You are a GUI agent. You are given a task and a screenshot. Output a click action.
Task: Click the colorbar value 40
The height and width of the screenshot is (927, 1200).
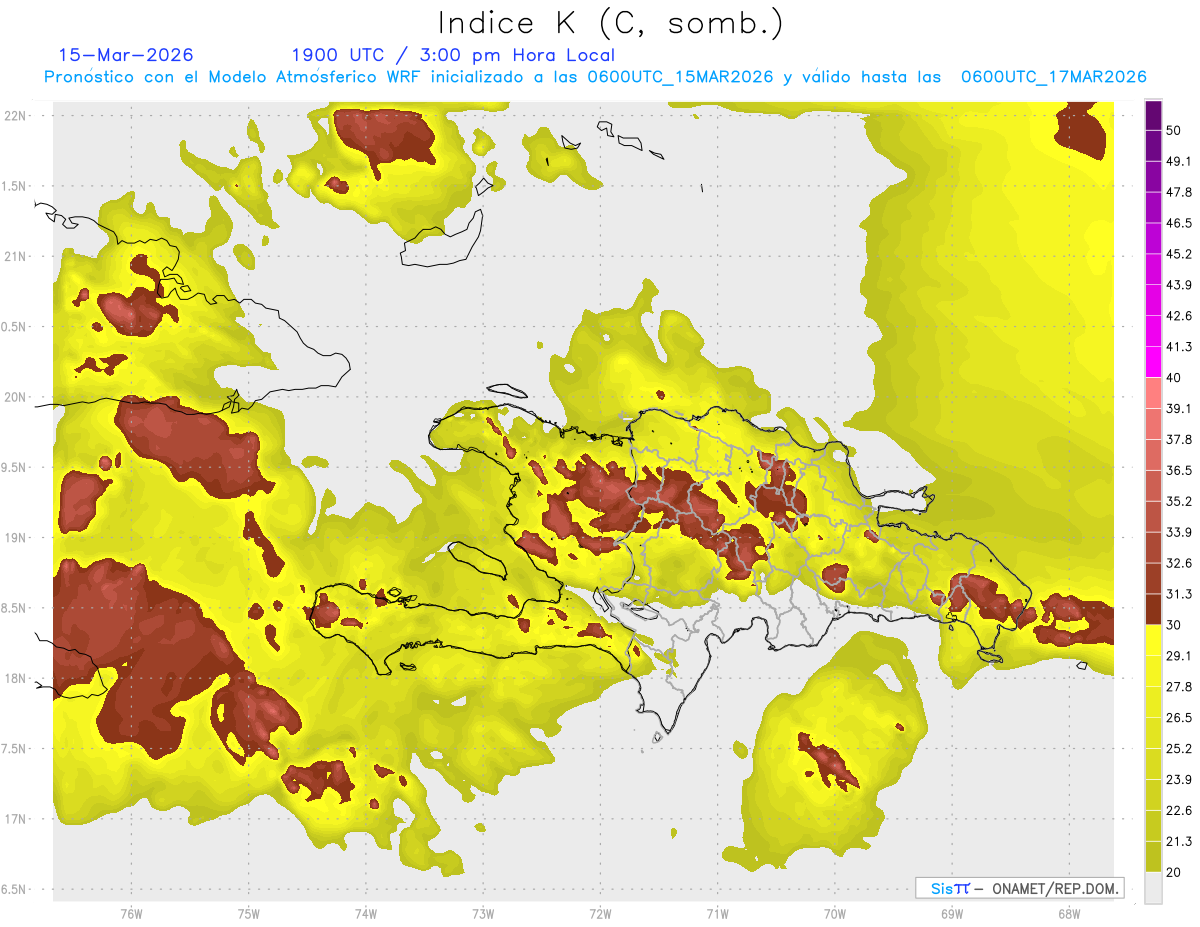pos(1173,378)
